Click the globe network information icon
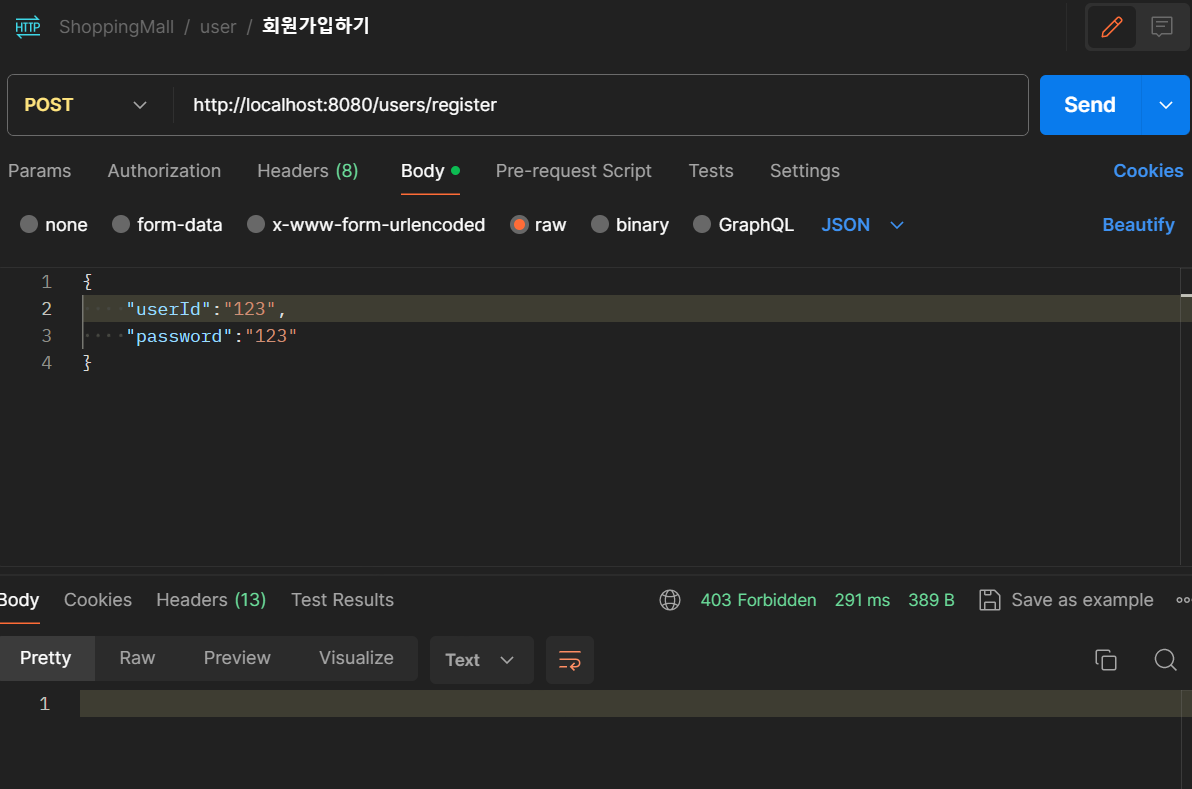1192x789 pixels. (670, 600)
